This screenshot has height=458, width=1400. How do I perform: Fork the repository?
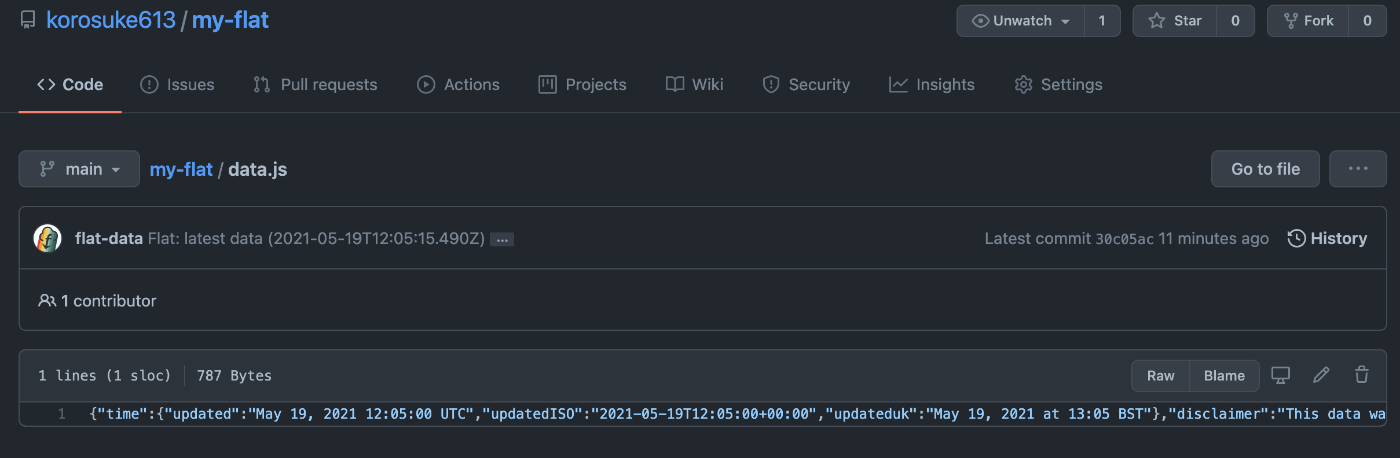coord(1307,21)
